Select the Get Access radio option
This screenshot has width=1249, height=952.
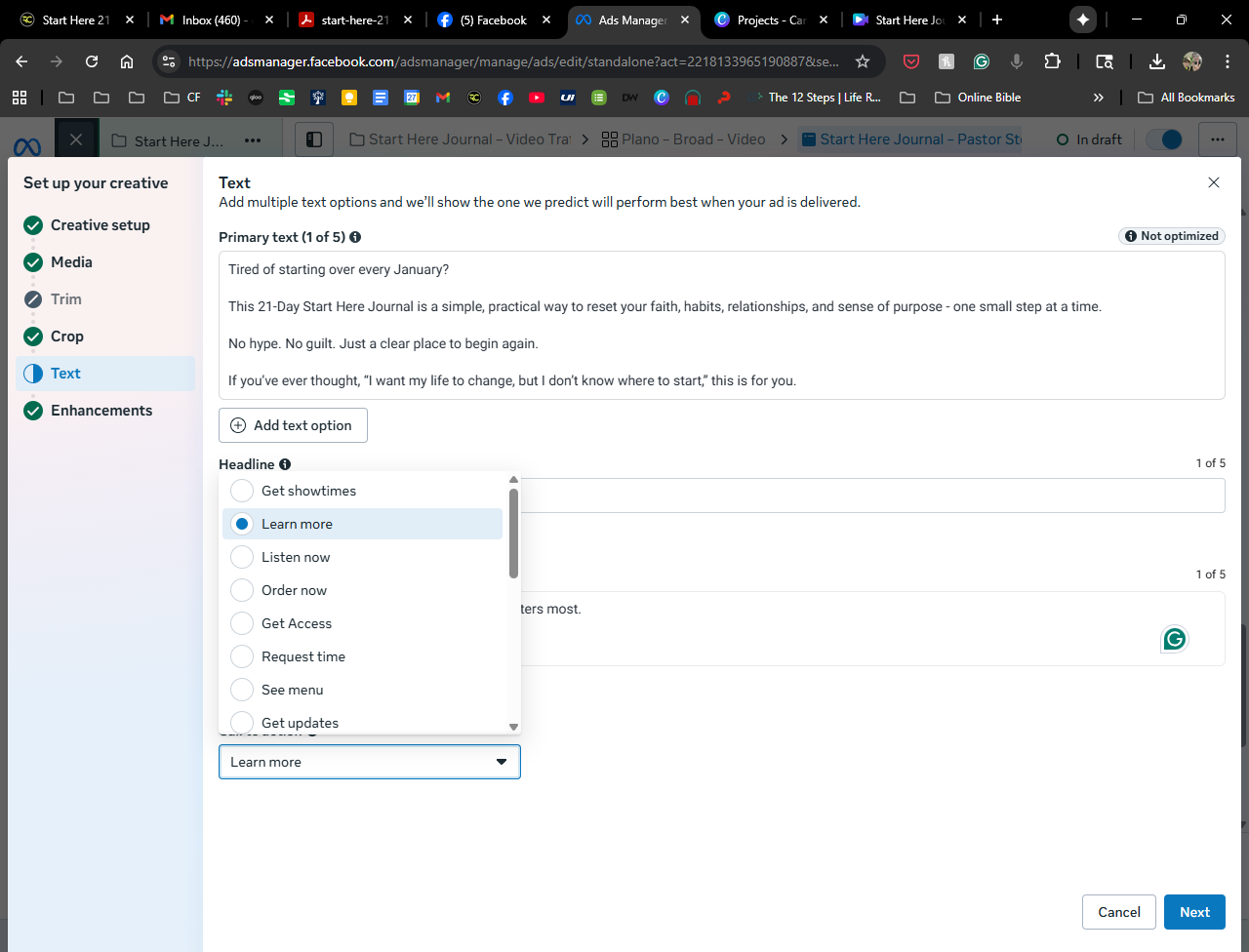pyautogui.click(x=242, y=623)
